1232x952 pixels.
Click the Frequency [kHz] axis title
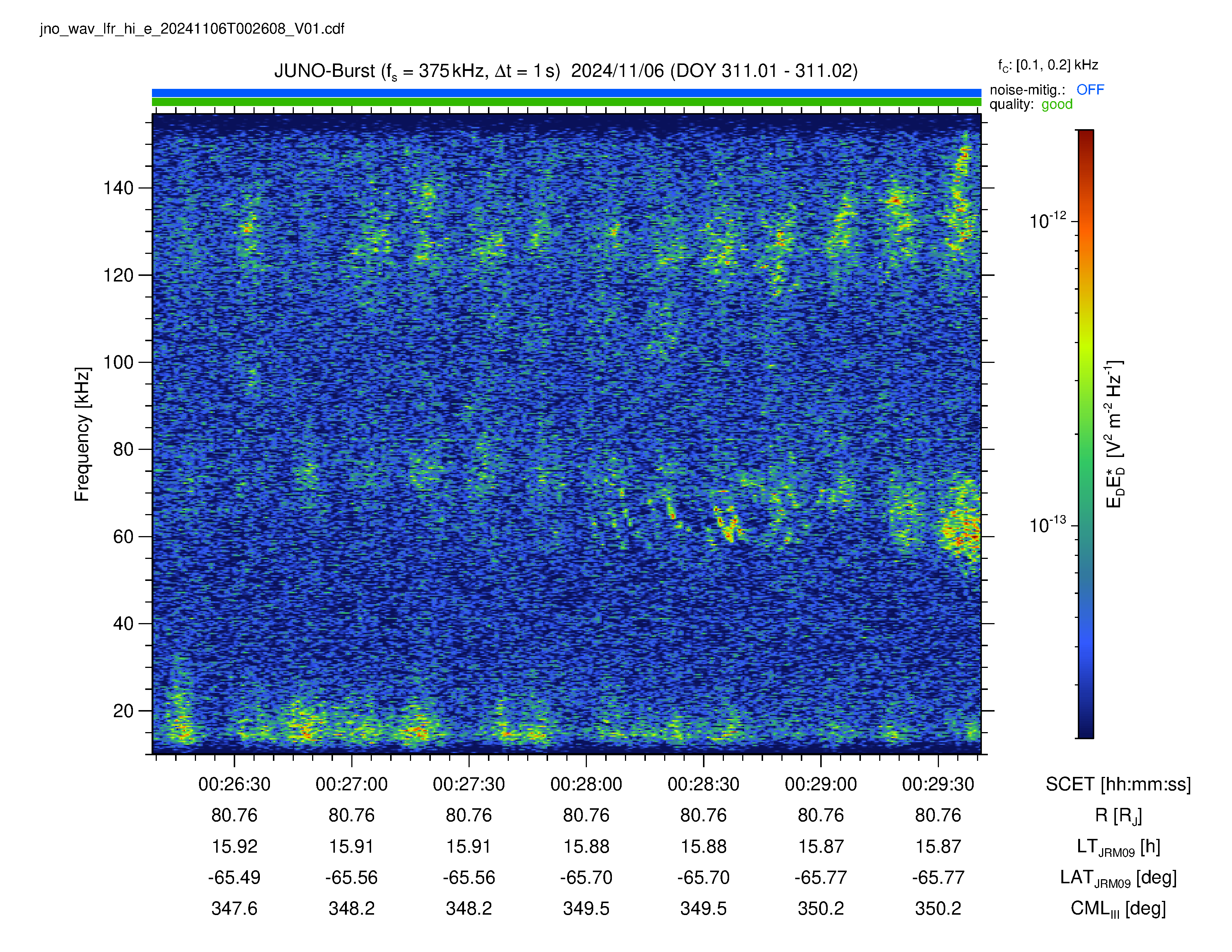click(x=83, y=434)
